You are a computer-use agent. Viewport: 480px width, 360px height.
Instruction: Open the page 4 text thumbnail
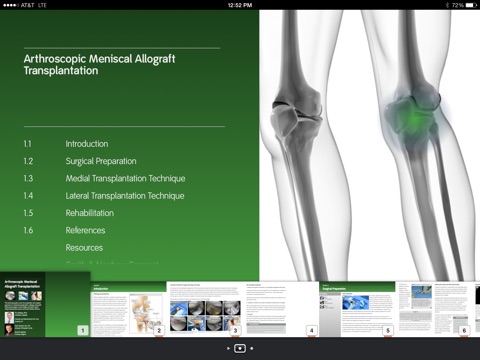pyautogui.click(x=281, y=309)
